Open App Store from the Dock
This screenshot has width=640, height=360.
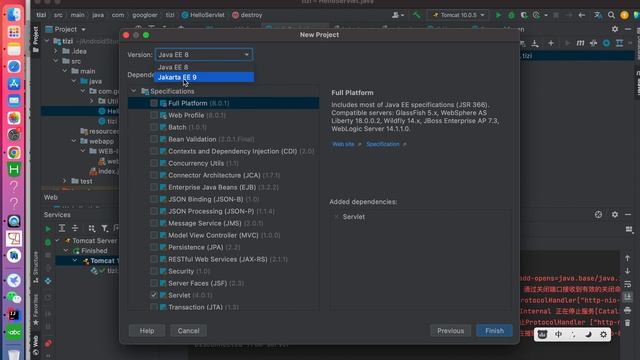[x=14, y=84]
